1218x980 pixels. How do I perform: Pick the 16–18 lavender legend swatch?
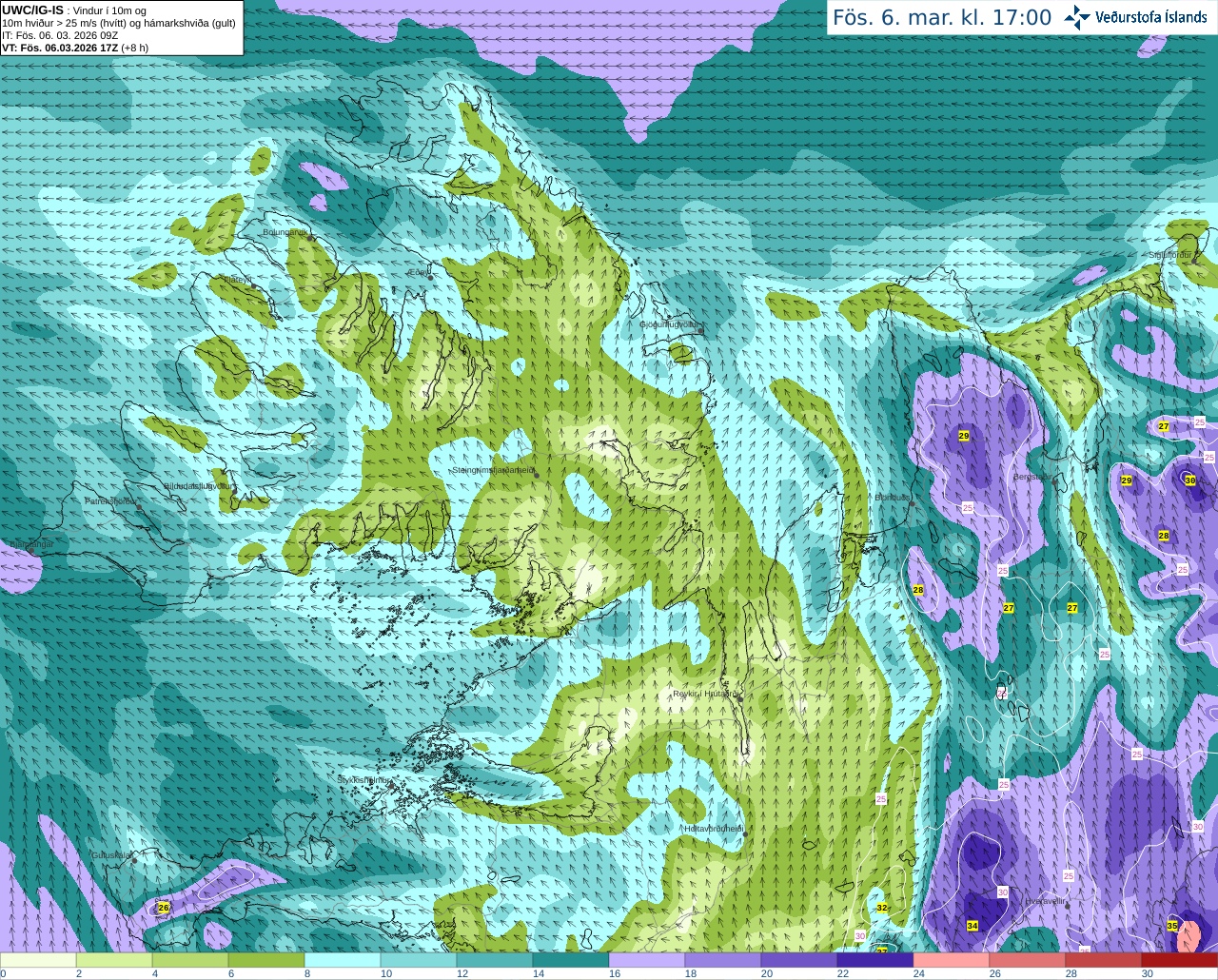click(x=647, y=960)
